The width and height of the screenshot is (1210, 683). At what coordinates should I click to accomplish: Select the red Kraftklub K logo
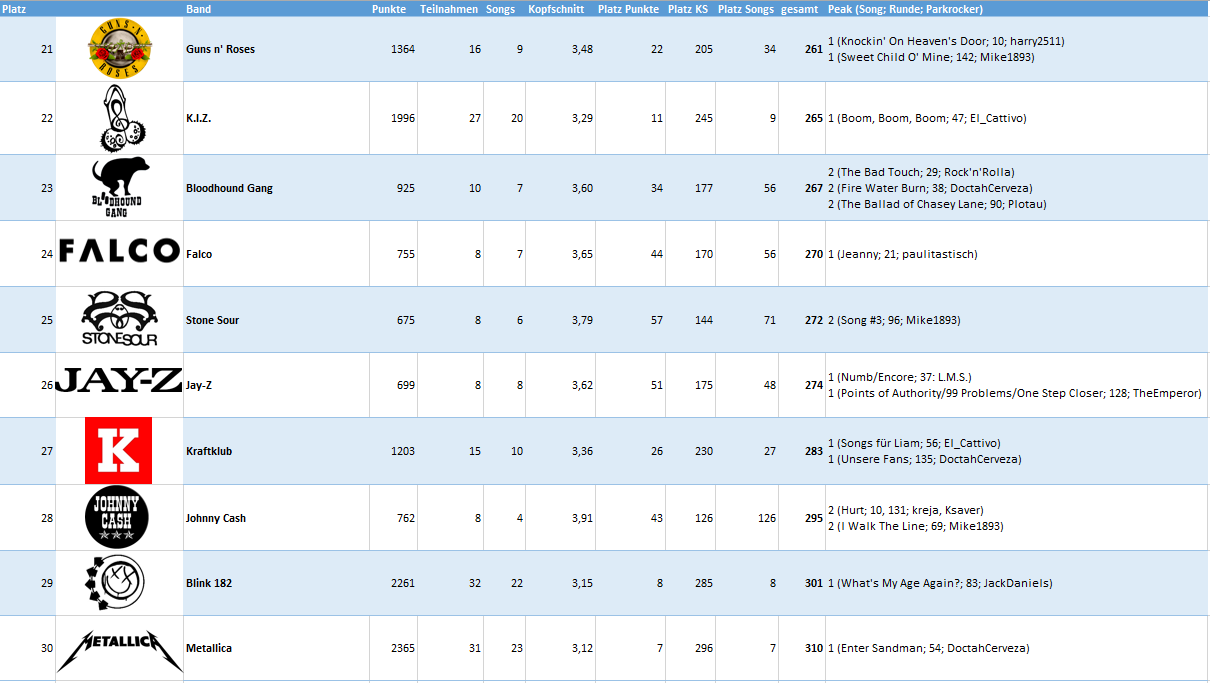pyautogui.click(x=119, y=451)
